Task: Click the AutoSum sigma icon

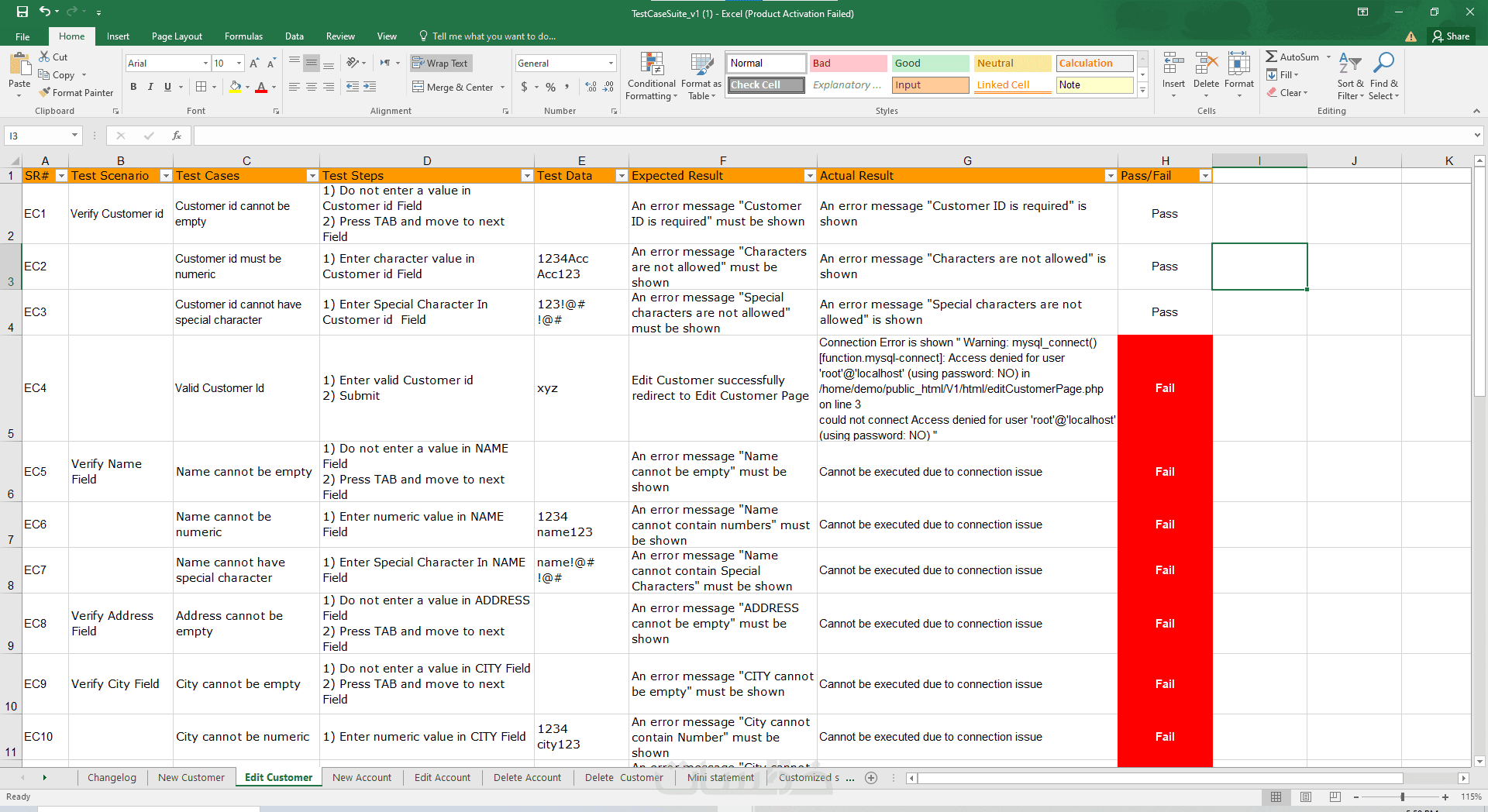Action: (1272, 57)
